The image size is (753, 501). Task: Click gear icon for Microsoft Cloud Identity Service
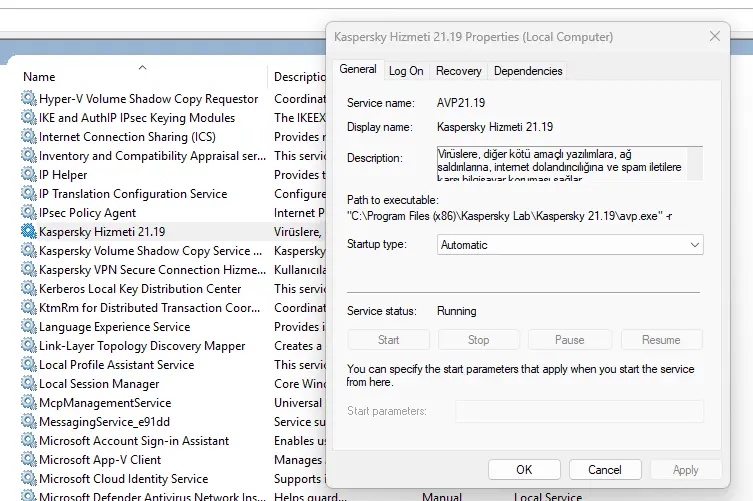[29, 478]
